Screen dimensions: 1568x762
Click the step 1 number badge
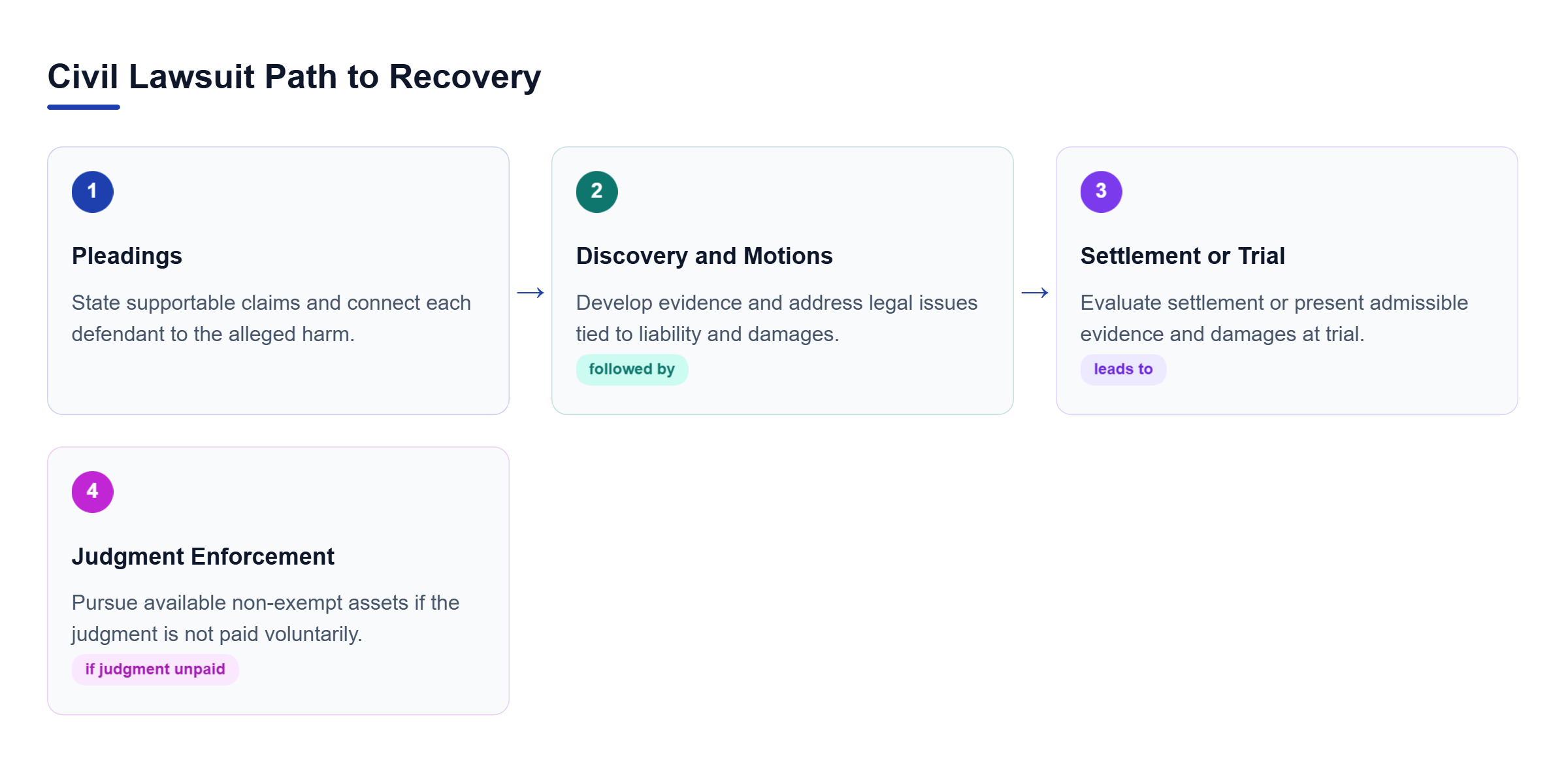pos(92,191)
